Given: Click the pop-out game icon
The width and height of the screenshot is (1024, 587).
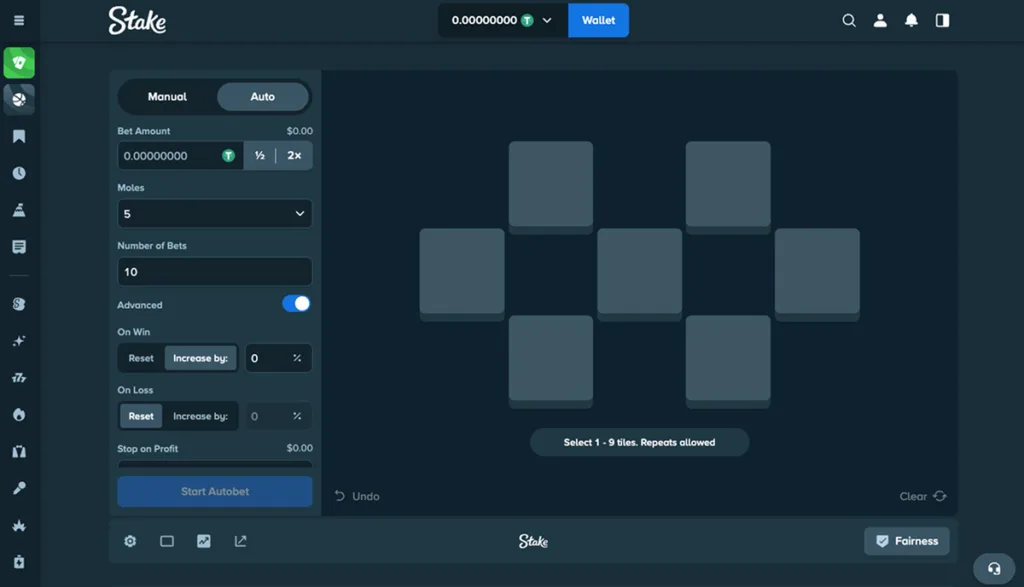Looking at the screenshot, I should pyautogui.click(x=240, y=541).
